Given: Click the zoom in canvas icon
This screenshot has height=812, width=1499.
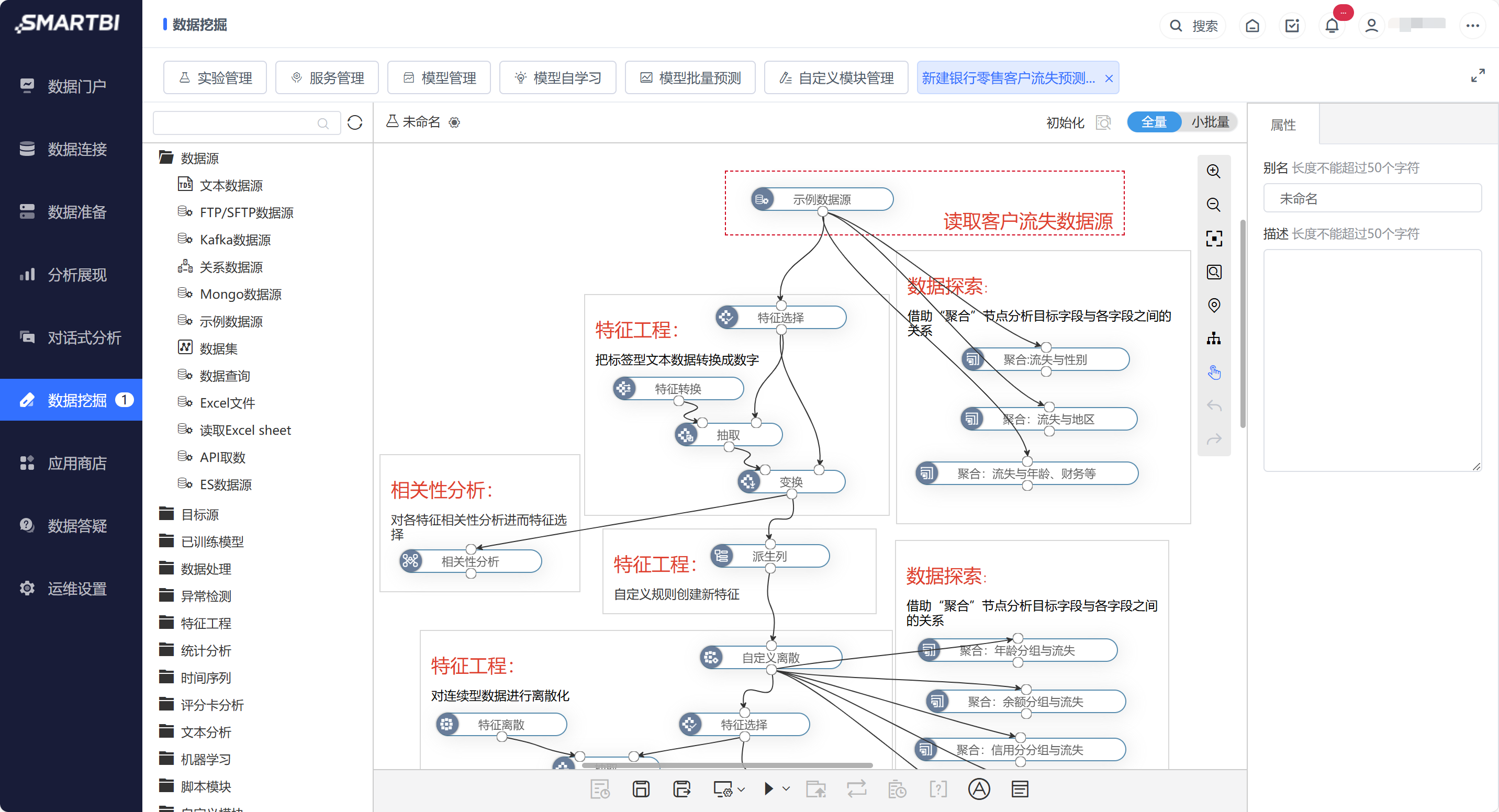Looking at the screenshot, I should coord(1214,171).
